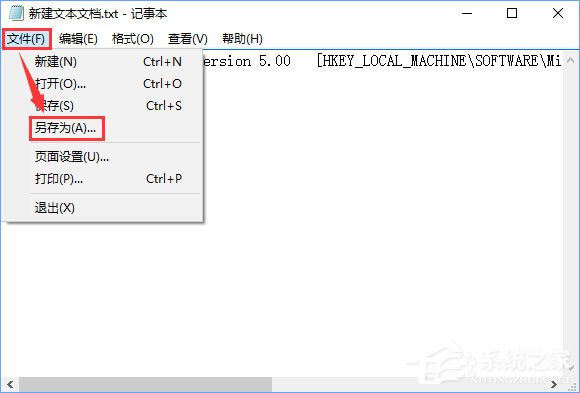Close the Notepad window
This screenshot has width=580, height=393.
point(557,14)
